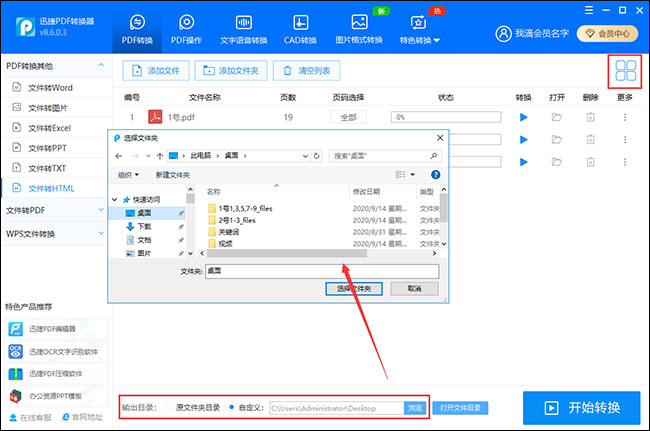The width and height of the screenshot is (650, 431).
Task: Open output folder of 1号.pdf
Action: tap(557, 117)
